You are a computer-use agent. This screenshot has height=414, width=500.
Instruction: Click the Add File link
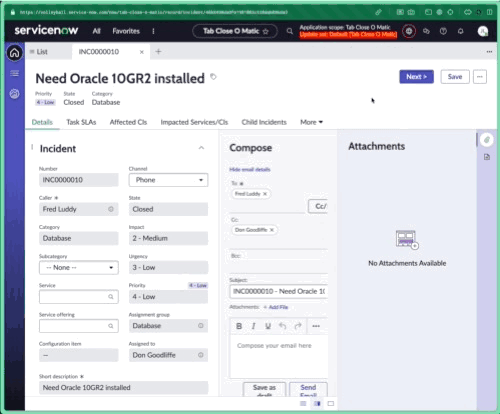(x=276, y=307)
